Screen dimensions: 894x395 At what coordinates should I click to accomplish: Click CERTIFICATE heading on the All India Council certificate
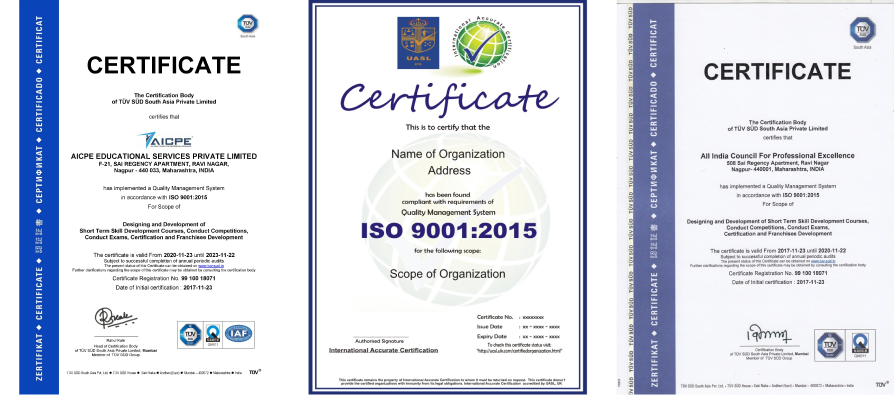(777, 71)
